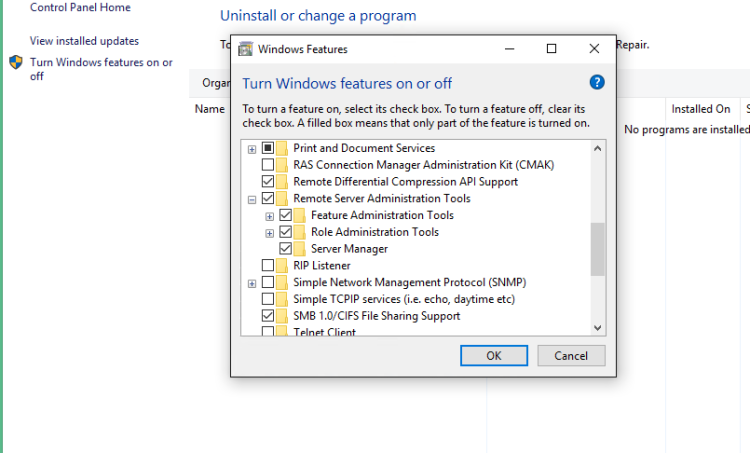
Task: Click the Server Manager folder icon
Action: (300, 249)
